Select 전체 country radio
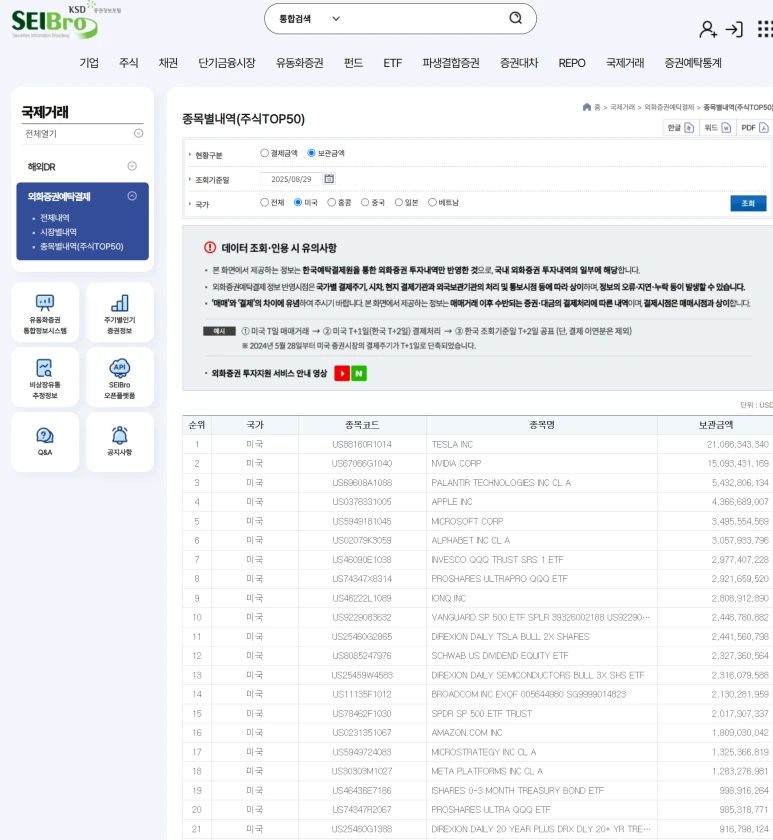773x840 pixels. coord(264,202)
